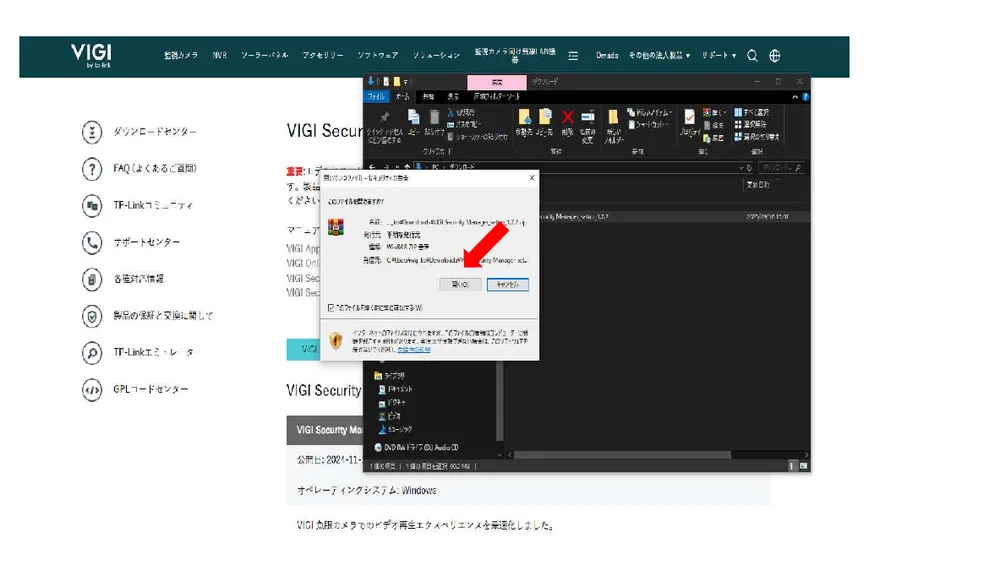This screenshot has height=576, width=1000.
Task: Collapse the Explorer ribbon with chevron
Action: click(x=795, y=97)
